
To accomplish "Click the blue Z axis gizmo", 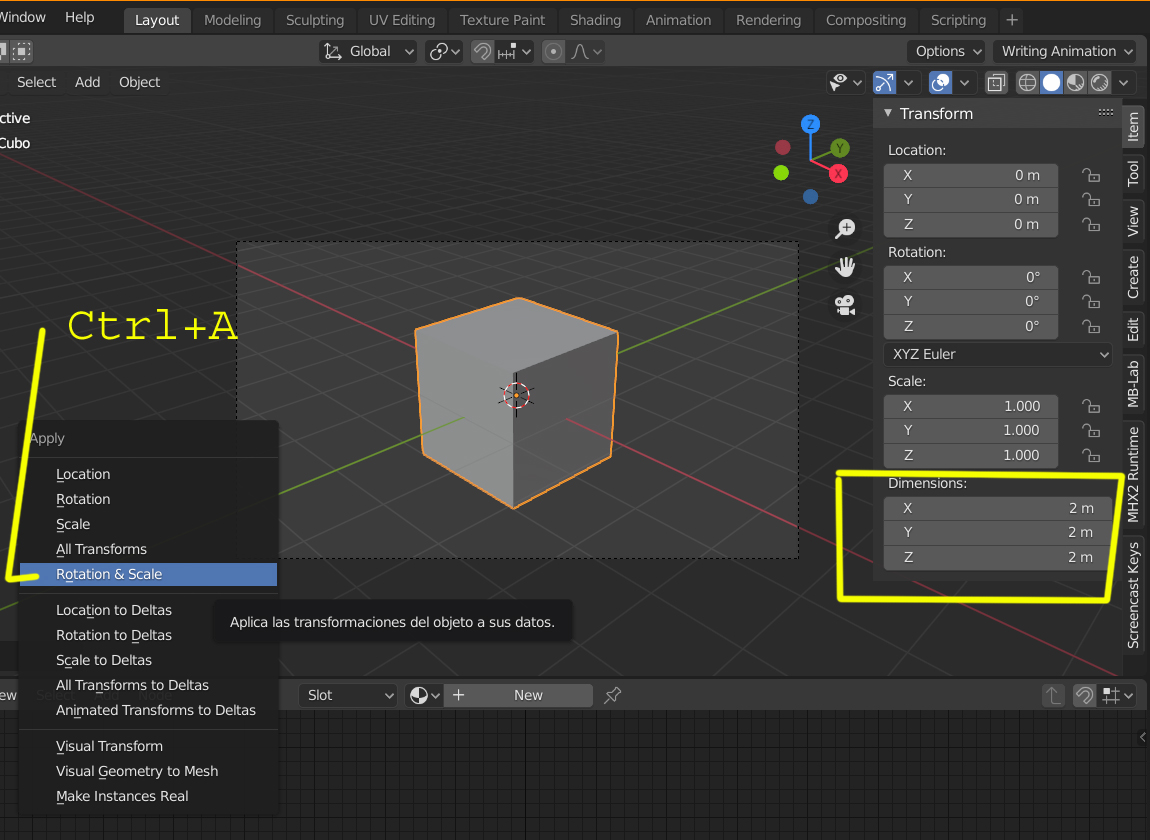I will coord(810,124).
